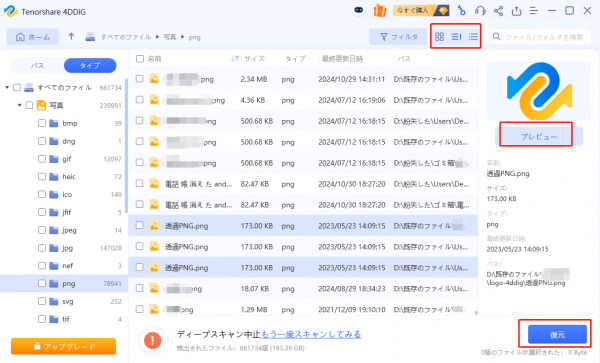This screenshot has height=363, width=600.
Task: Click 写真 in breadcrumb path
Action: (170, 37)
